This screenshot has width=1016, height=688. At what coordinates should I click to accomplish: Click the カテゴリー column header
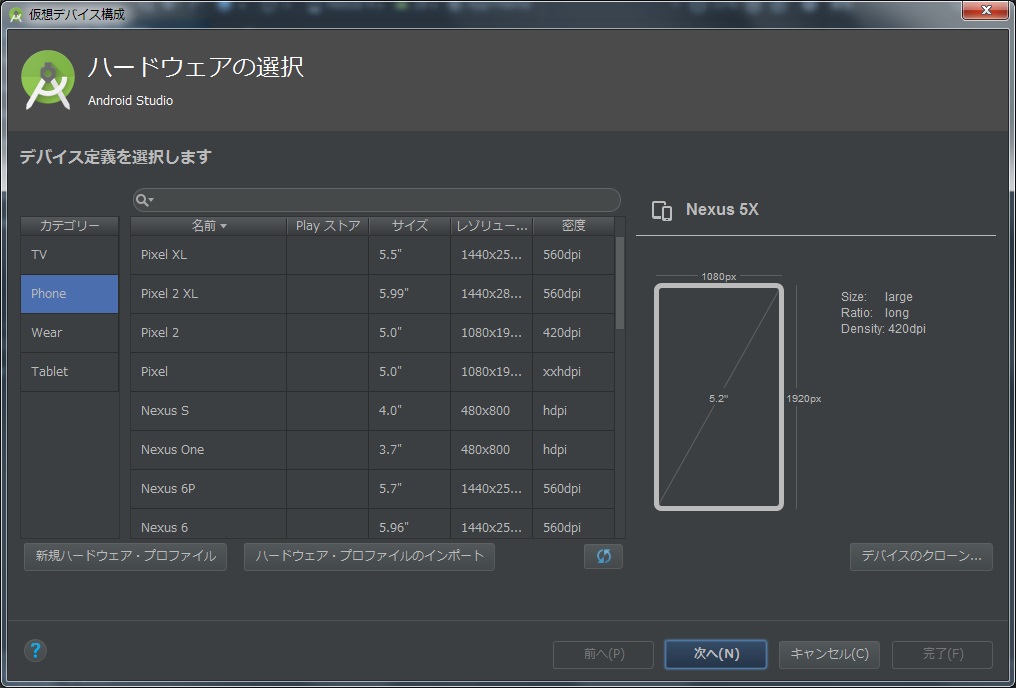pyautogui.click(x=69, y=225)
